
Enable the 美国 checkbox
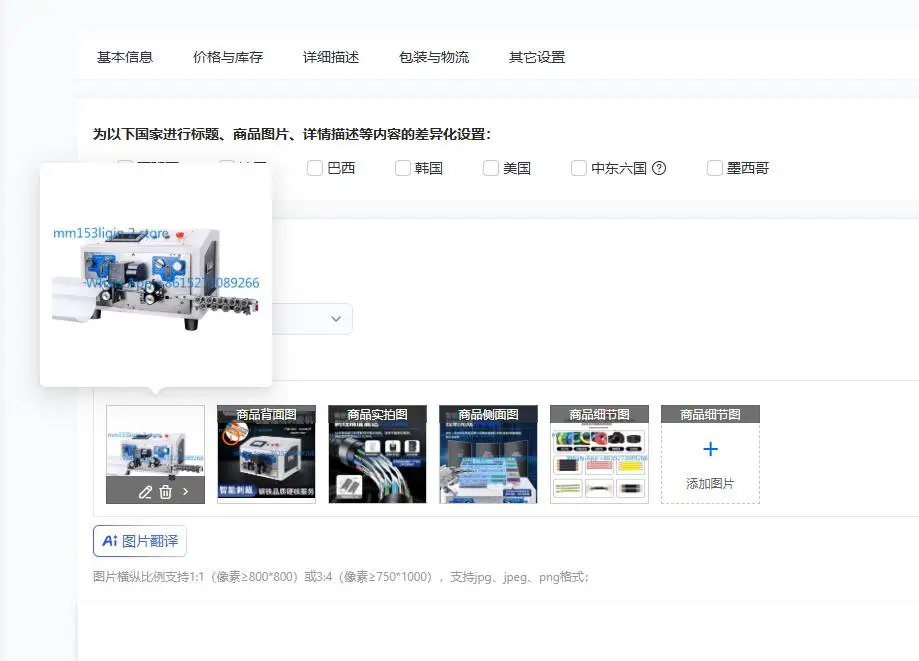(491, 168)
